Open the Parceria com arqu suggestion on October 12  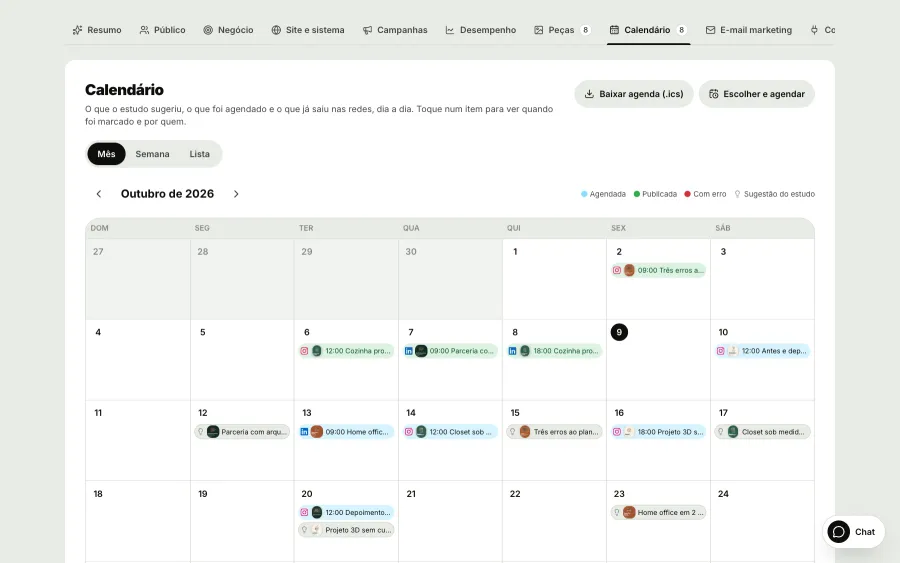[242, 432]
